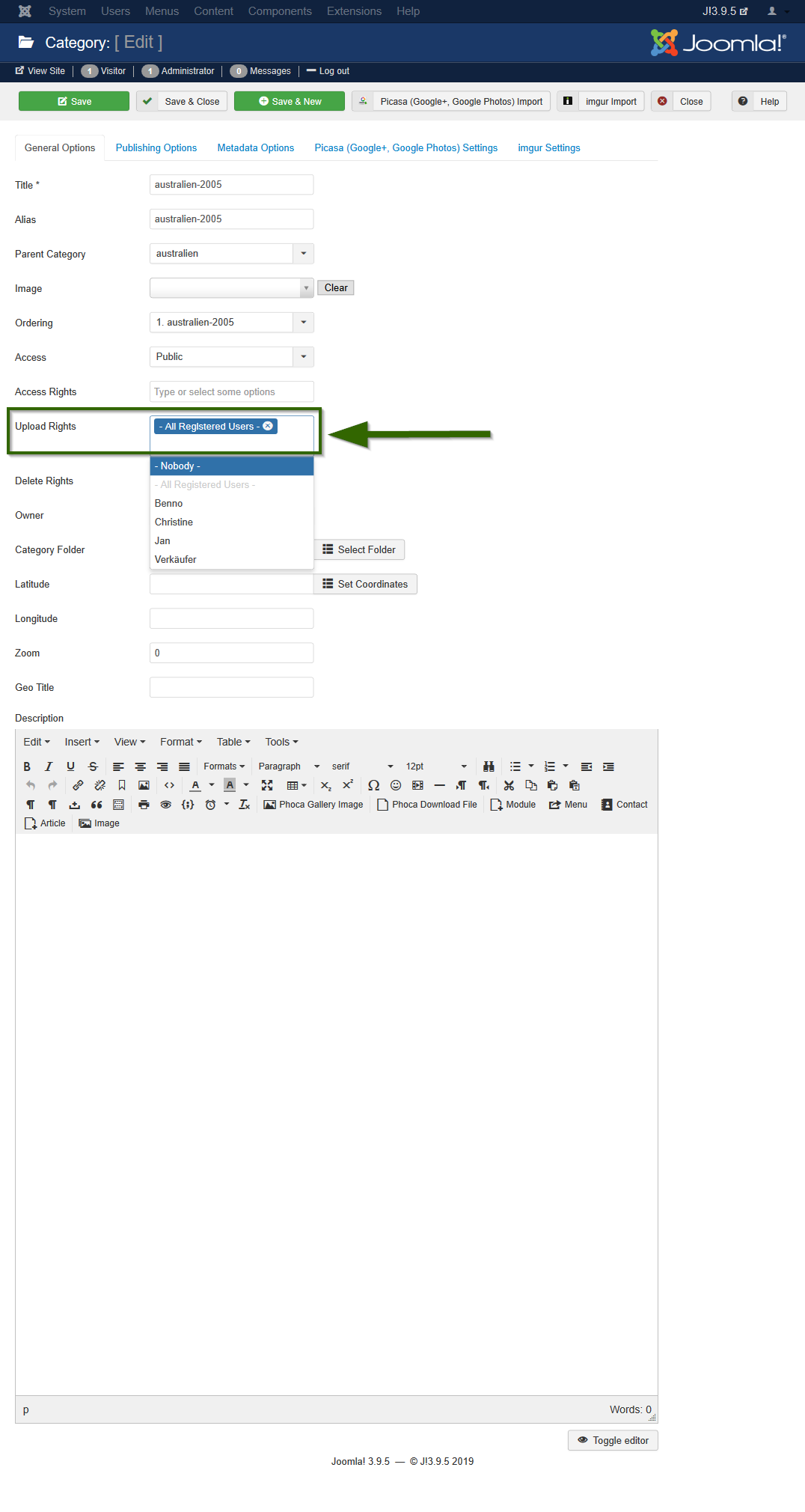Open the Components menu
Image resolution: width=805 pixels, height=1512 pixels.
(280, 11)
